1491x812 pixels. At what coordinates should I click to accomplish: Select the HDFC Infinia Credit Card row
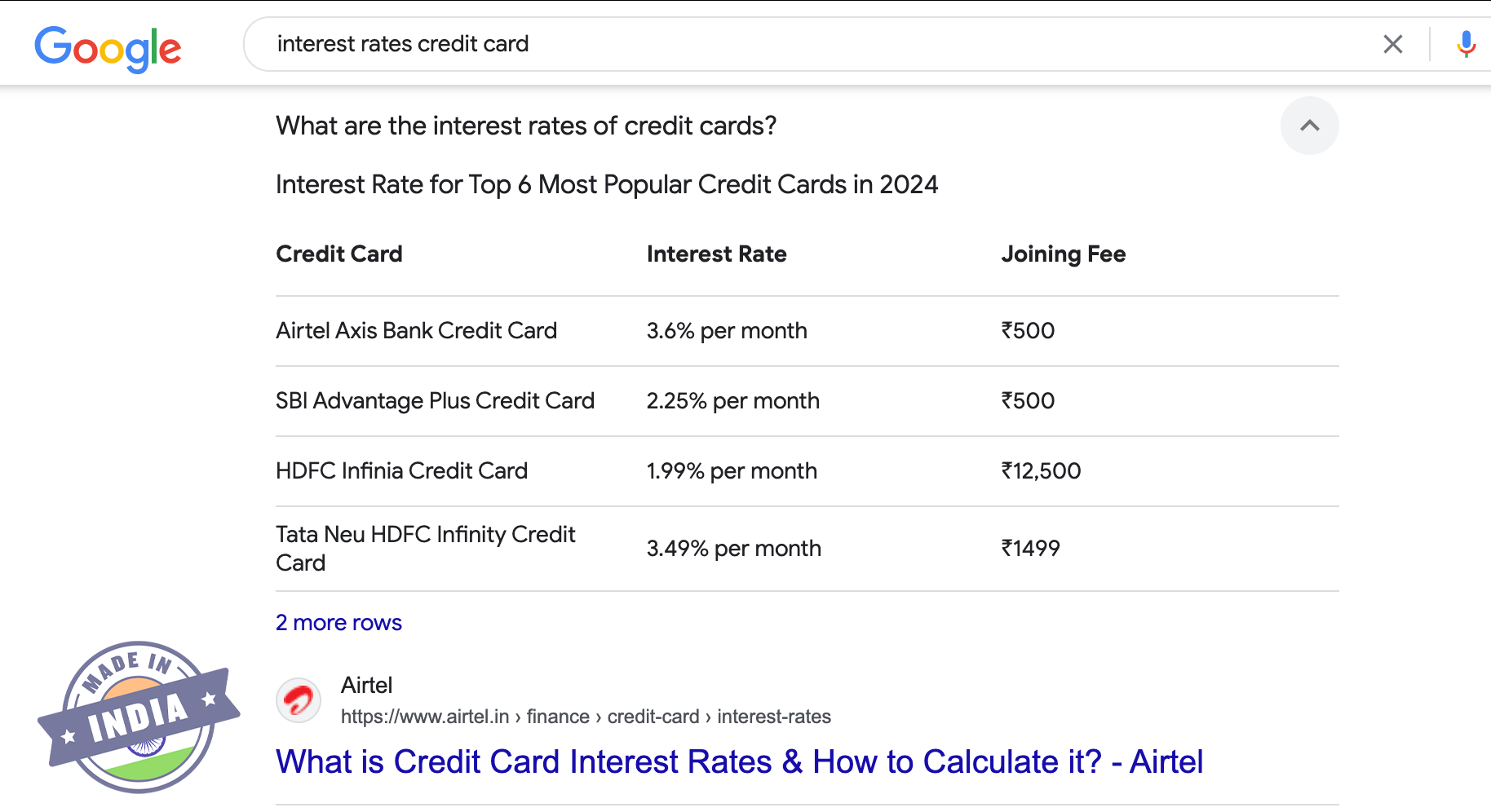(x=401, y=471)
